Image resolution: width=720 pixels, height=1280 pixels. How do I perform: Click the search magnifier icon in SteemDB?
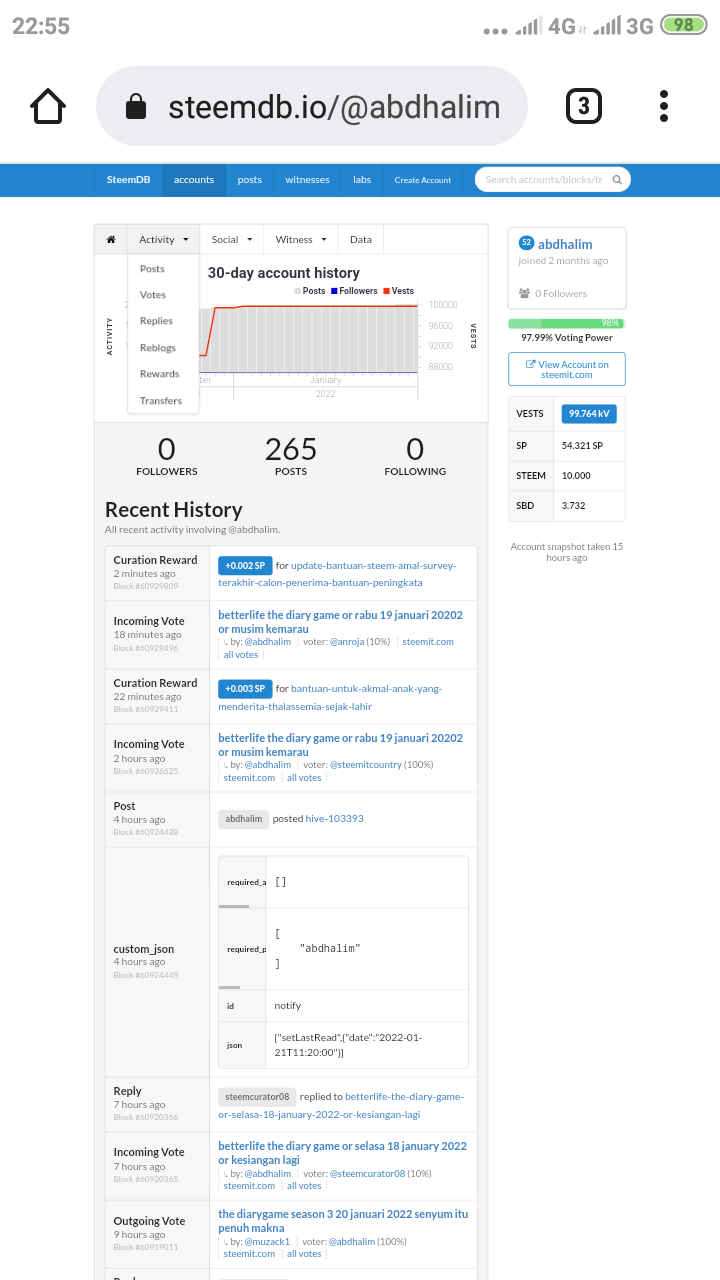(x=617, y=180)
